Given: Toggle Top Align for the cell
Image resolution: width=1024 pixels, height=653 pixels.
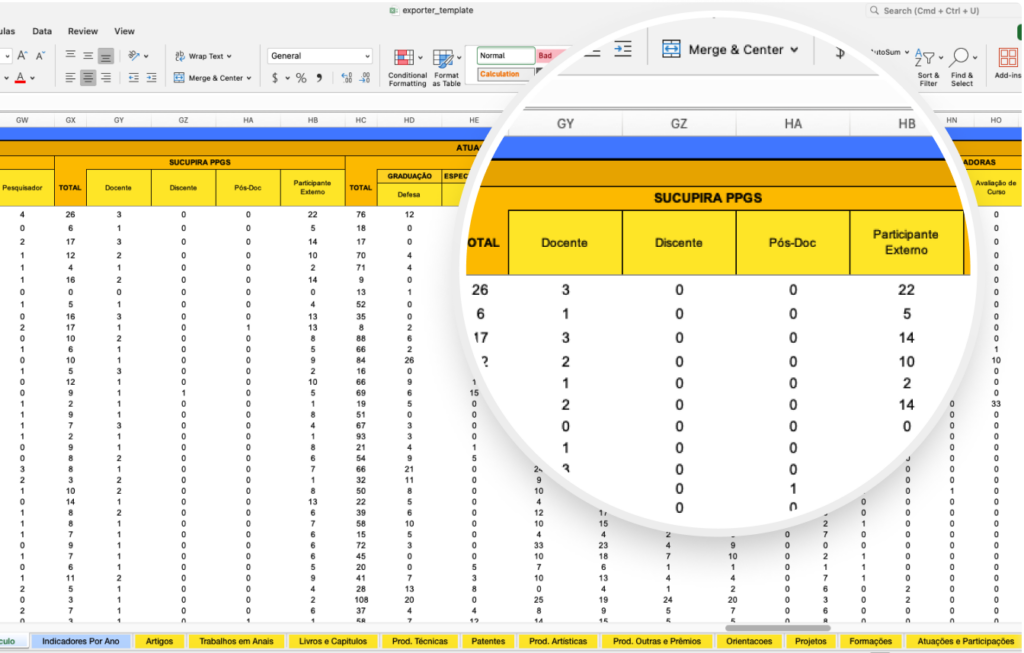Looking at the screenshot, I should point(71,56).
